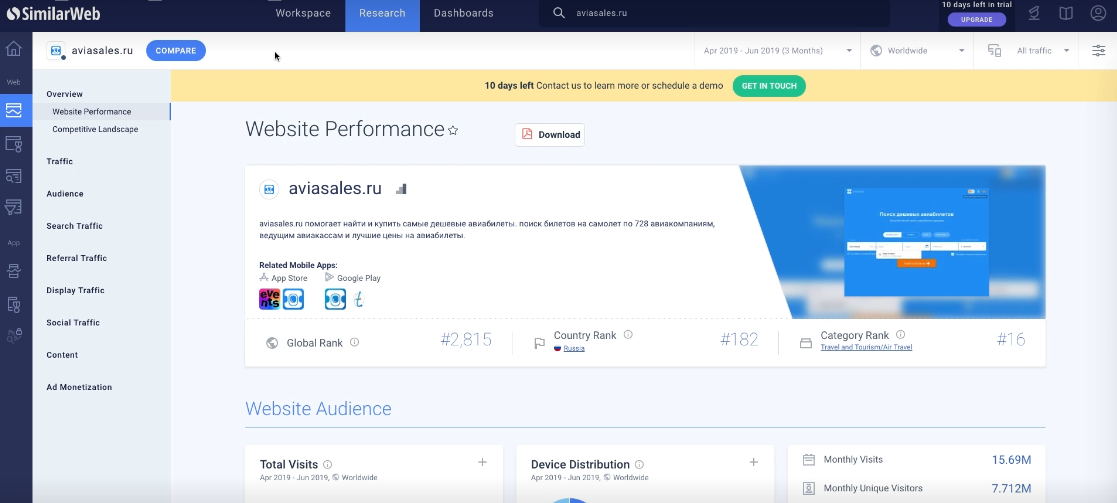The width and height of the screenshot is (1117, 503).
Task: Switch to the Workspace tab
Action: (303, 14)
